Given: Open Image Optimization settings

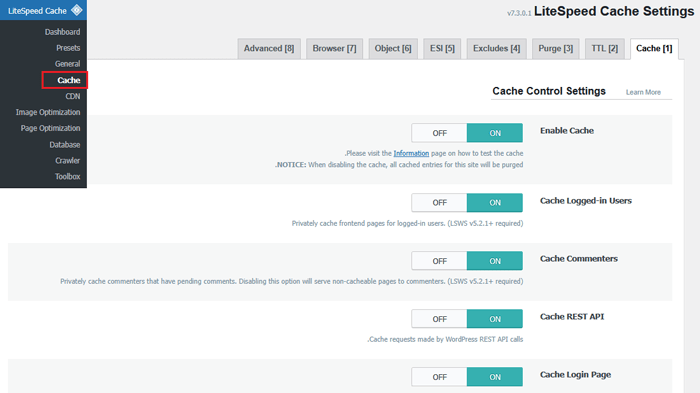Looking at the screenshot, I should point(48,112).
